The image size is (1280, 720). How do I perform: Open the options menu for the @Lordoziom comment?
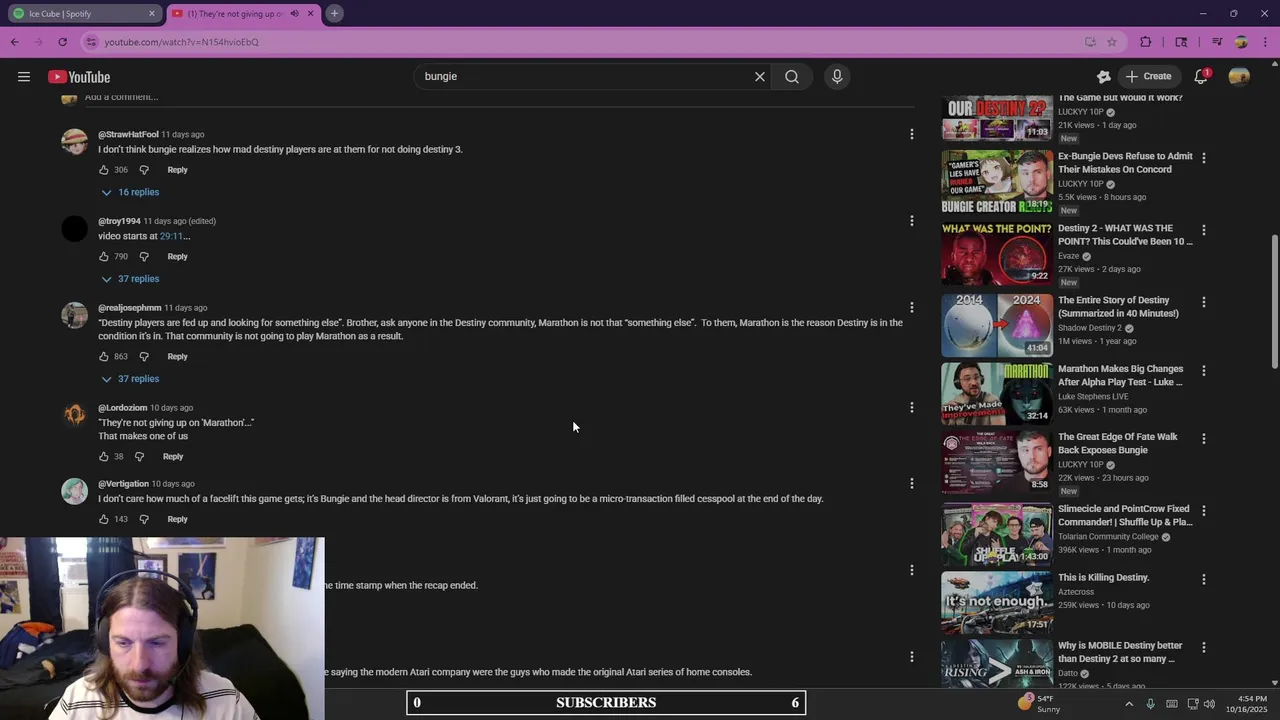coord(911,407)
